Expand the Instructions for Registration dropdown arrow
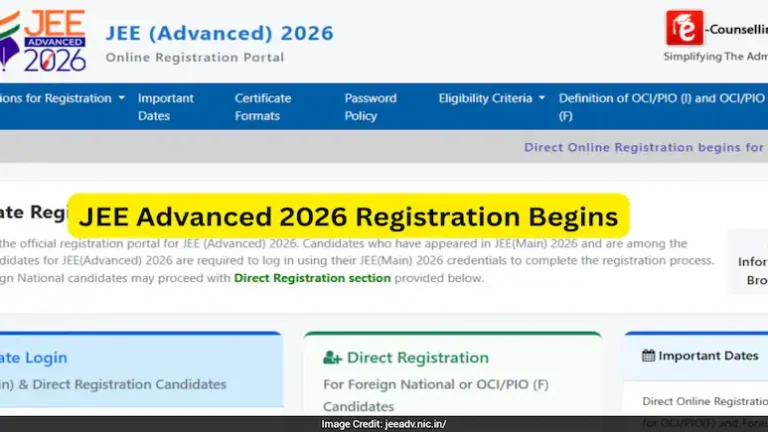The width and height of the screenshot is (768, 432). point(122,98)
